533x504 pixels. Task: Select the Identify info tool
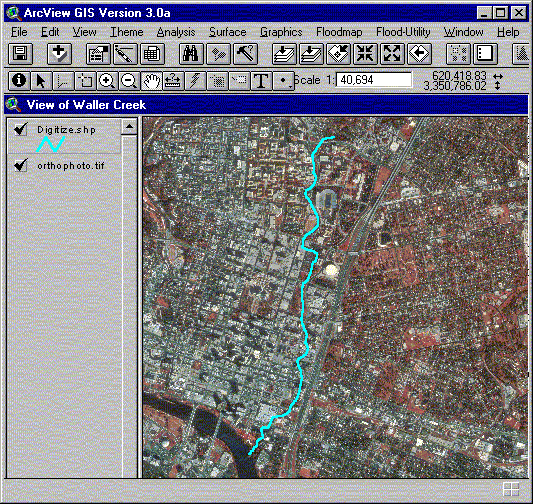pos(19,81)
